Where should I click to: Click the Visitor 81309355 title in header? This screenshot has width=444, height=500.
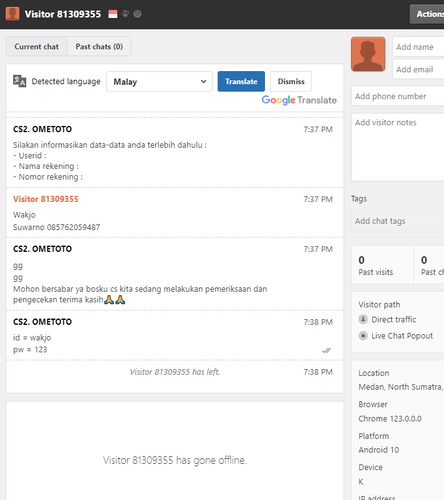pyautogui.click(x=63, y=14)
